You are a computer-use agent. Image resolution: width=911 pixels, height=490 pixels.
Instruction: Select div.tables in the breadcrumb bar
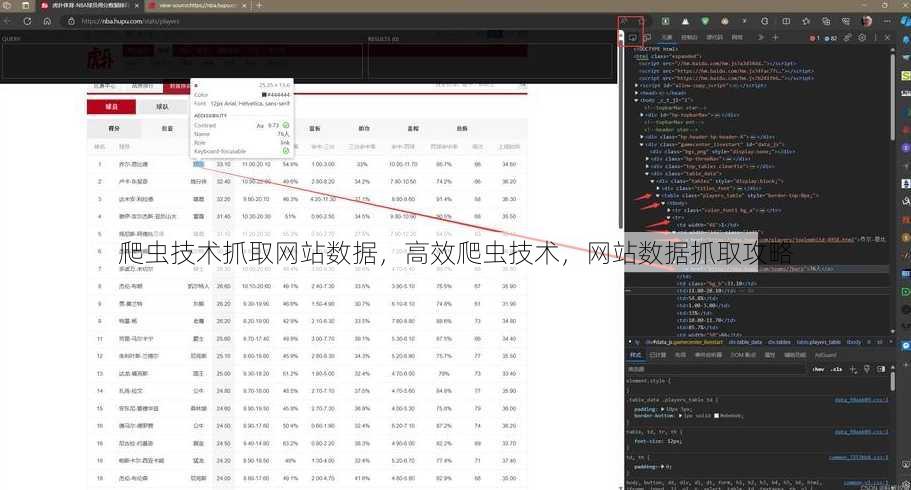pyautogui.click(x=779, y=342)
